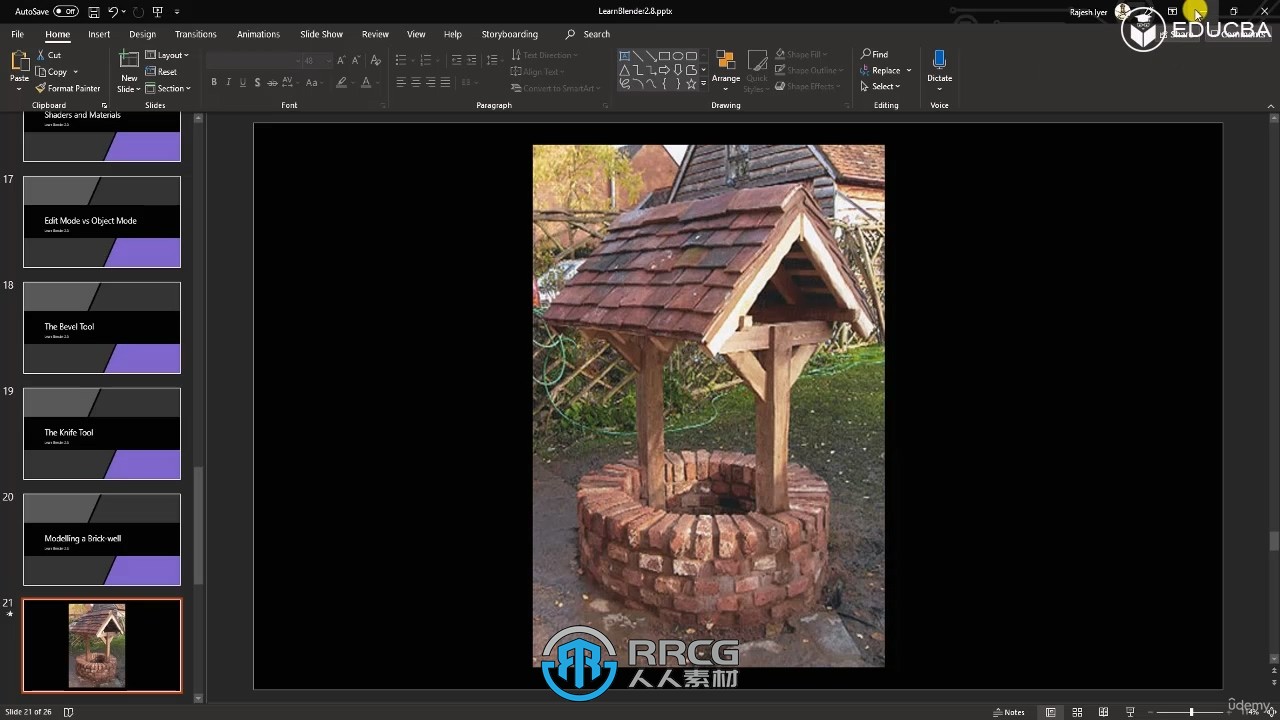1280x720 pixels.
Task: Click the Notes button in status bar
Action: (1009, 712)
